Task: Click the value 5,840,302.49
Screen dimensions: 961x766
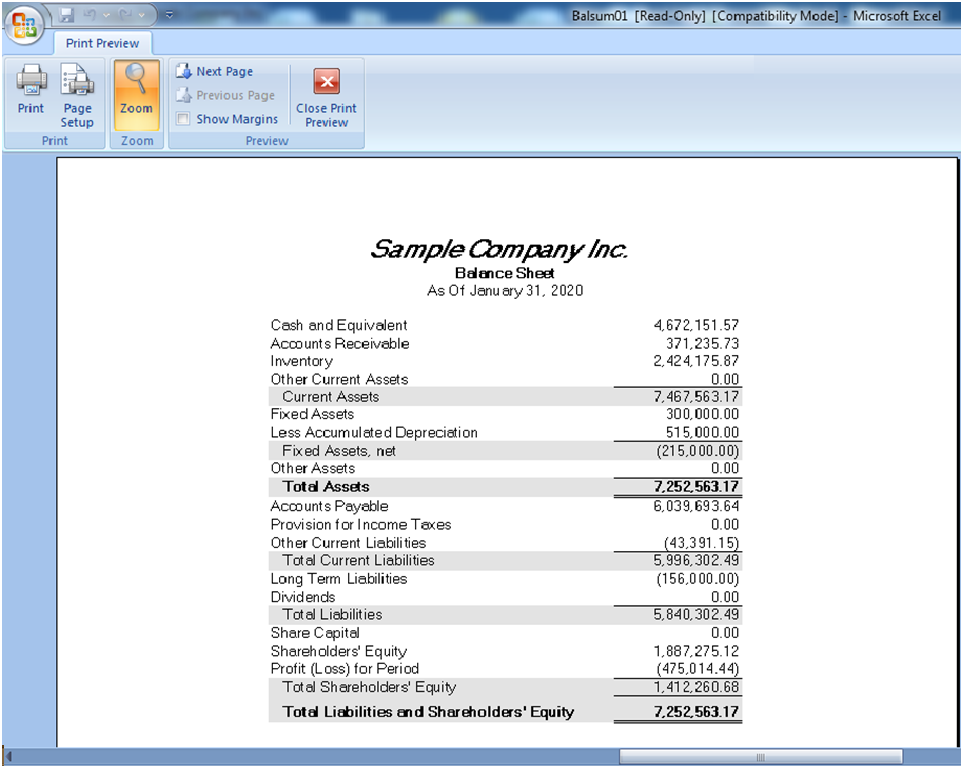Action: 696,614
